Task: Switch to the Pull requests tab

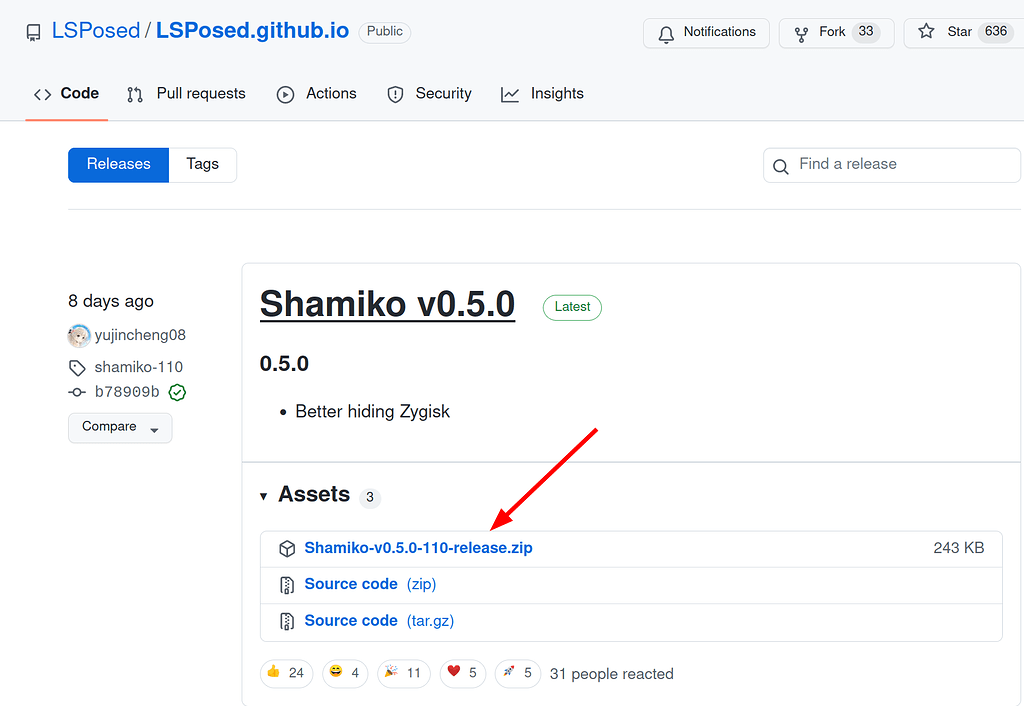Action: tap(199, 93)
